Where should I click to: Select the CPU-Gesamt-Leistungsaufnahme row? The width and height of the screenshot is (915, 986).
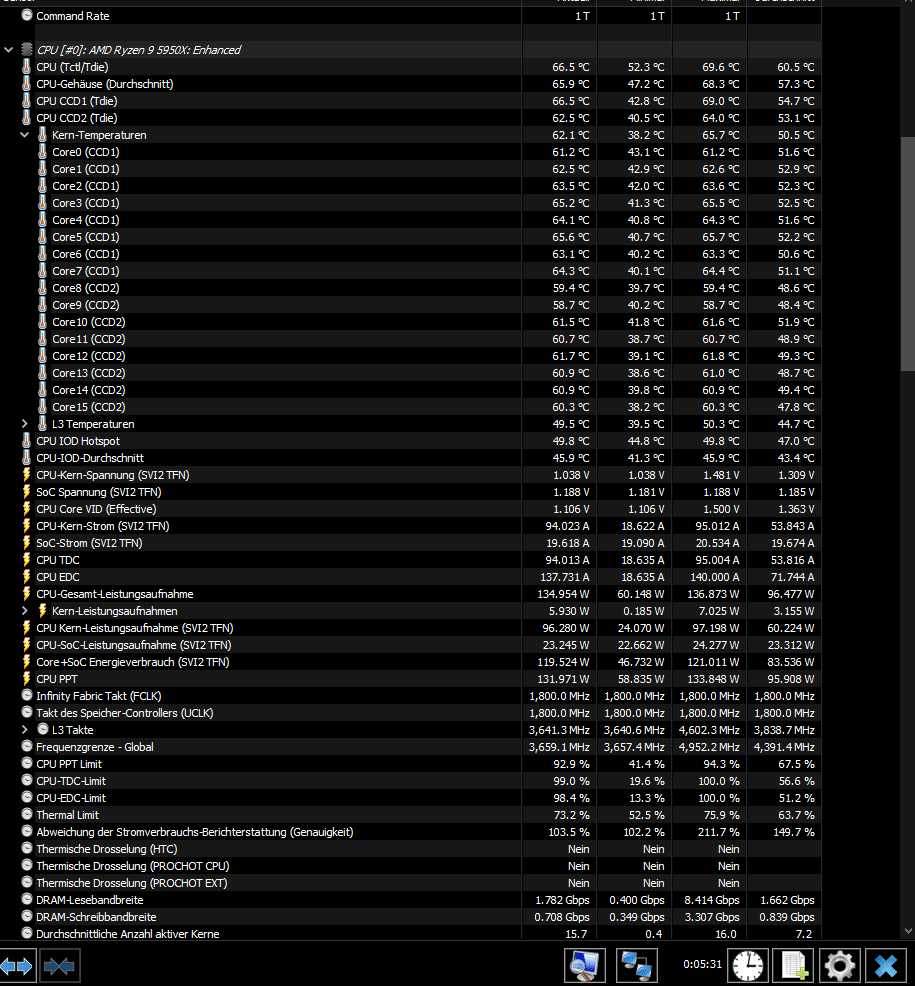click(411, 594)
